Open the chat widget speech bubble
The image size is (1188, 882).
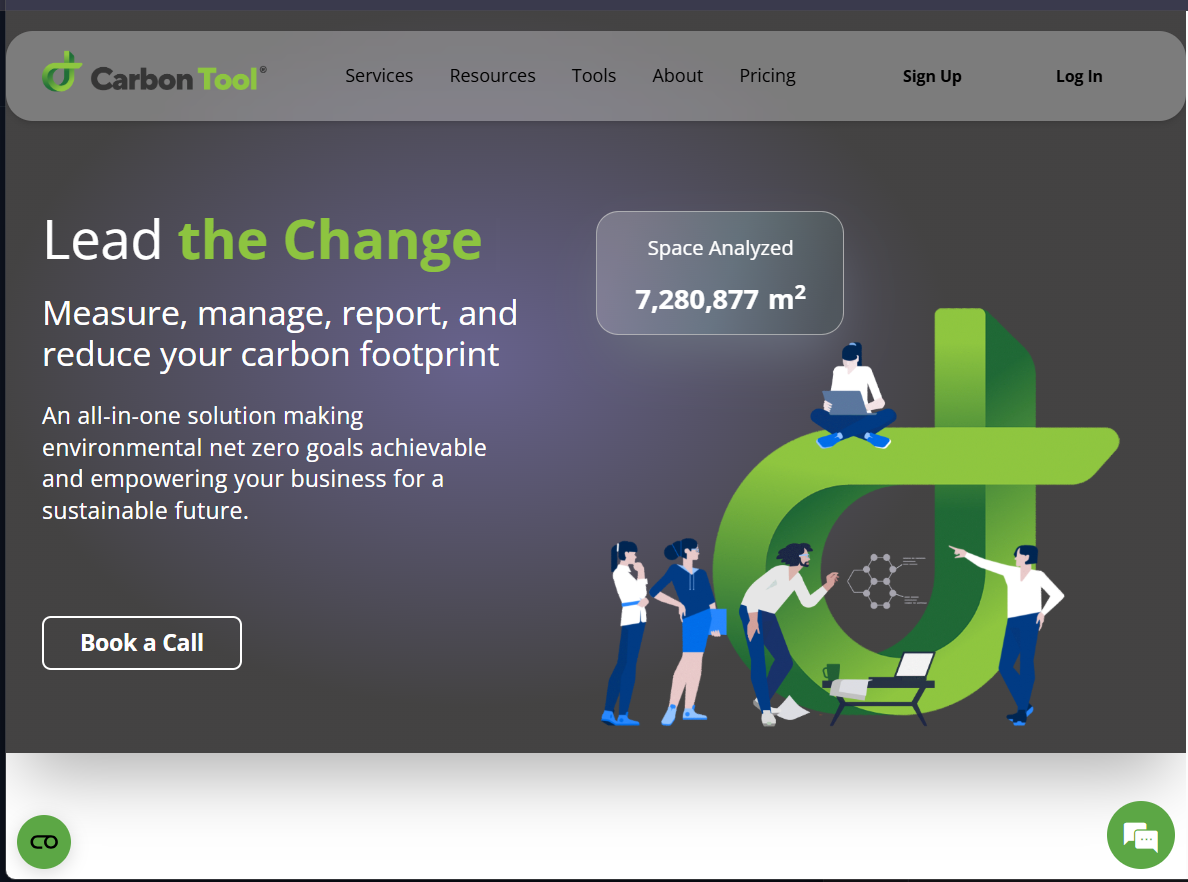[1140, 835]
